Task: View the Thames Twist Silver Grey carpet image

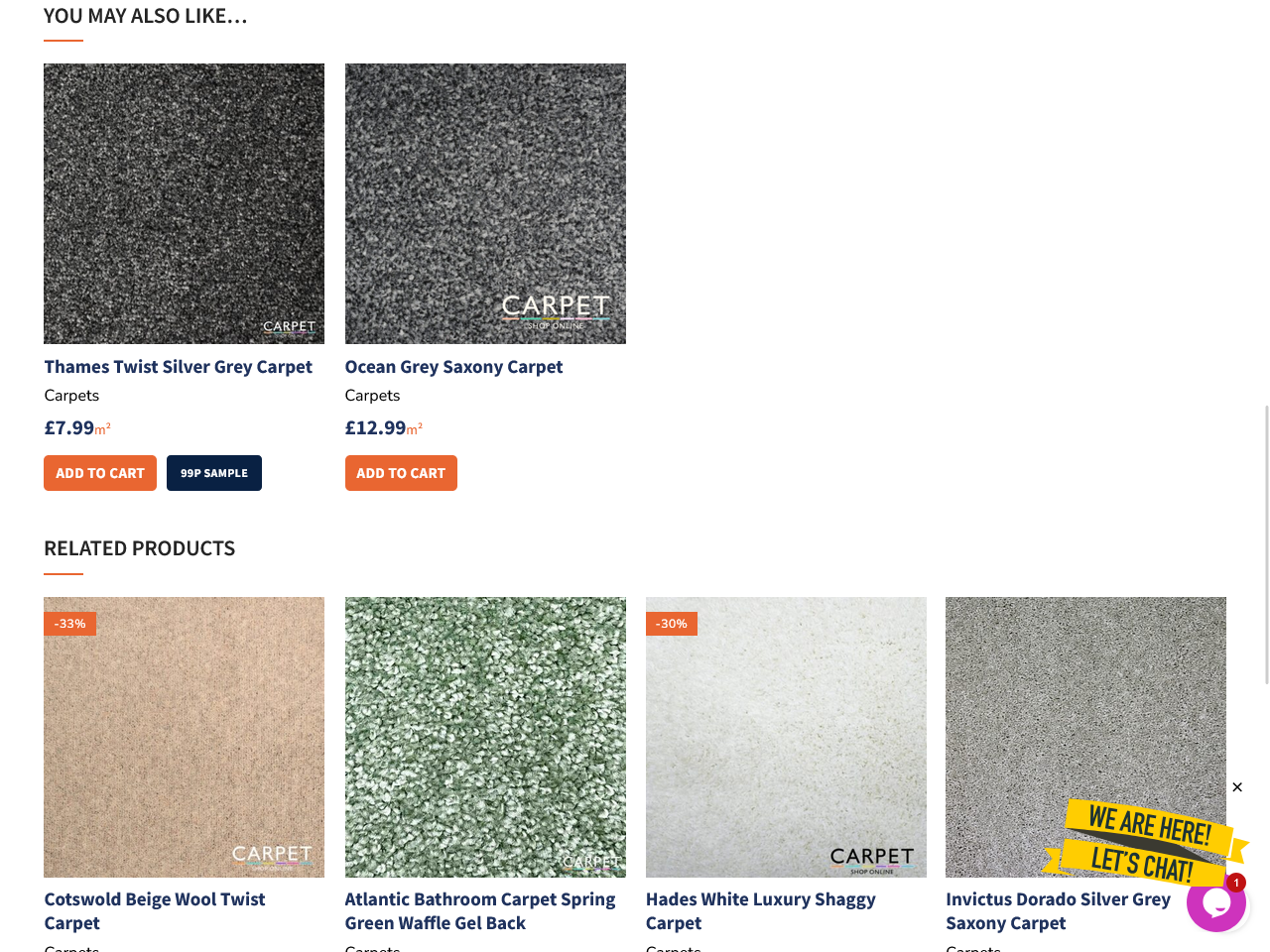Action: pyautogui.click(x=184, y=203)
